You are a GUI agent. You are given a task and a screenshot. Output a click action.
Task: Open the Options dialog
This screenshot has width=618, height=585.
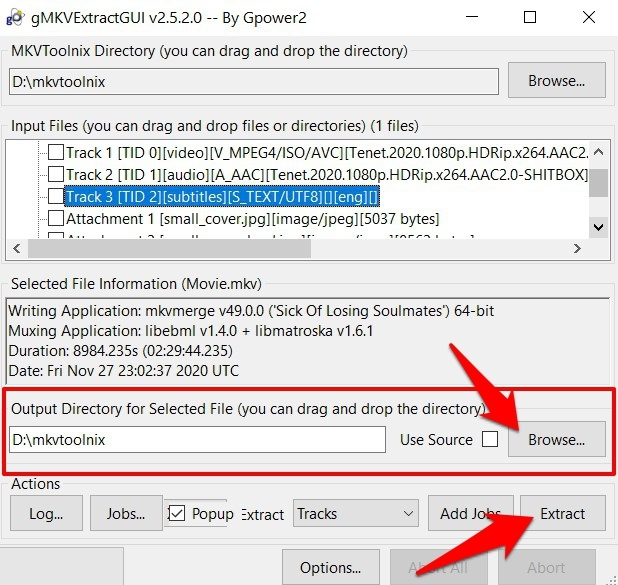pyautogui.click(x=331, y=567)
